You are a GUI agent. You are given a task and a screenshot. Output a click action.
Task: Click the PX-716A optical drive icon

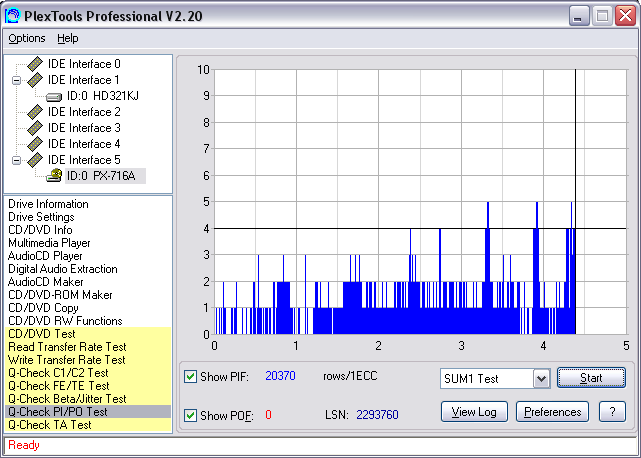click(x=54, y=175)
